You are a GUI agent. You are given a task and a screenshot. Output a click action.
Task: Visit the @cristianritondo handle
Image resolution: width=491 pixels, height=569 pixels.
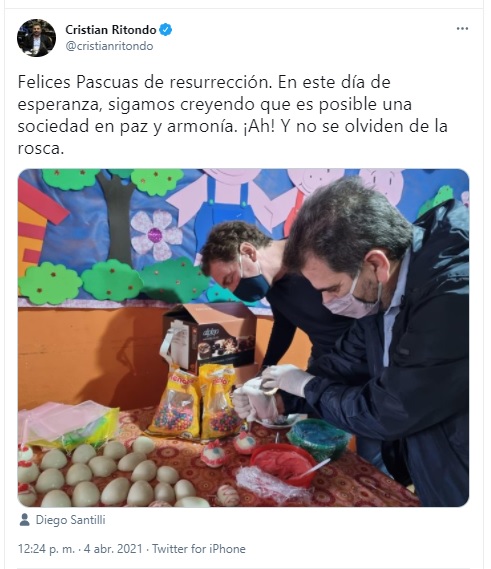[109, 46]
